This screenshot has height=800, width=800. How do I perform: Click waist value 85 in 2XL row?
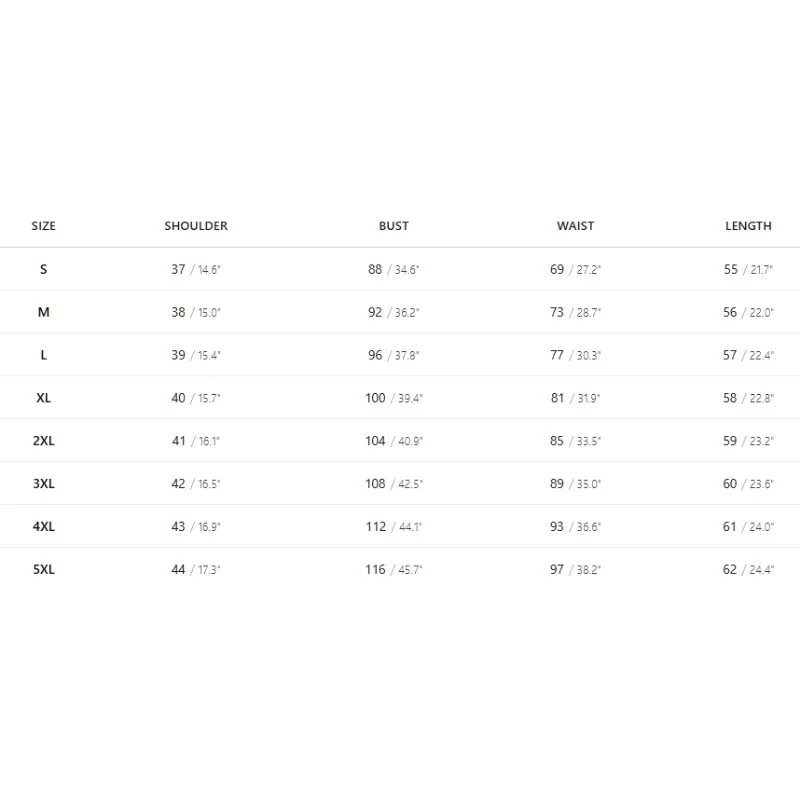coord(557,441)
